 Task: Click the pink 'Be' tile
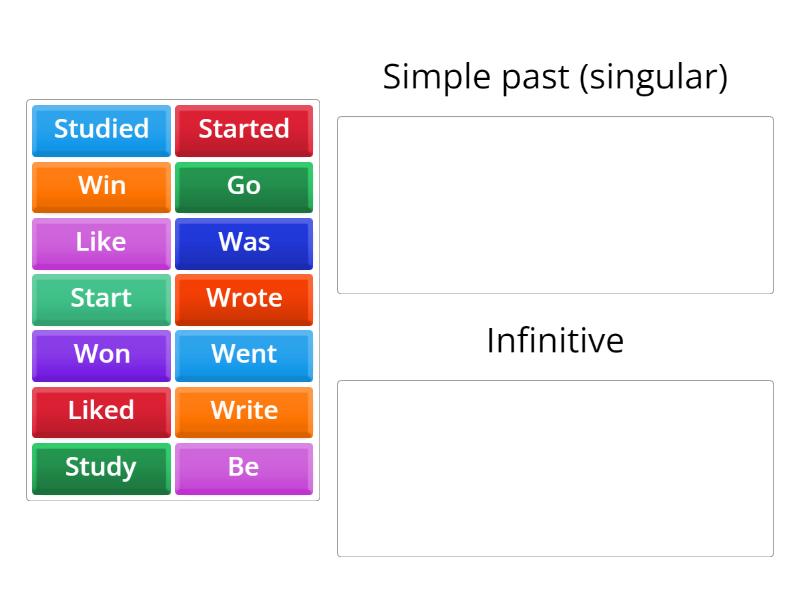pyautogui.click(x=244, y=467)
